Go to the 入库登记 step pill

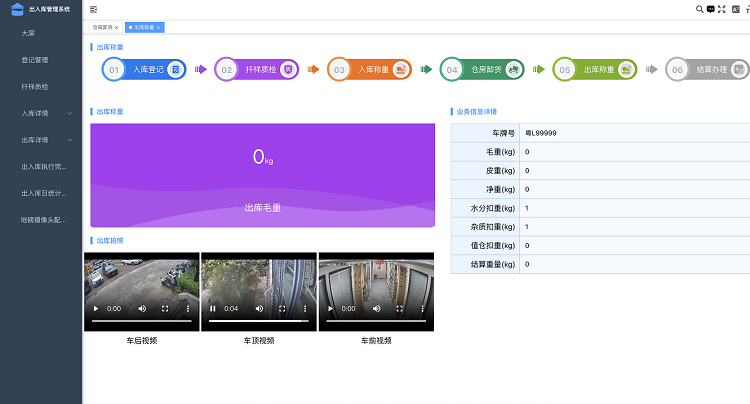point(144,70)
